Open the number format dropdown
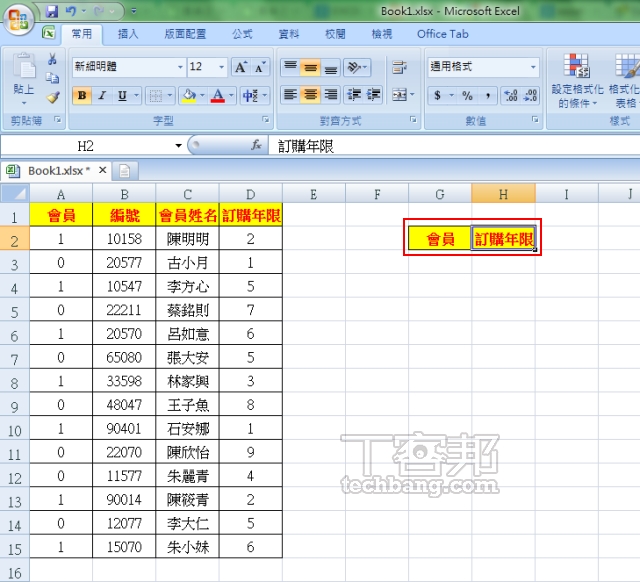The width and height of the screenshot is (640, 582). pyautogui.click(x=533, y=67)
